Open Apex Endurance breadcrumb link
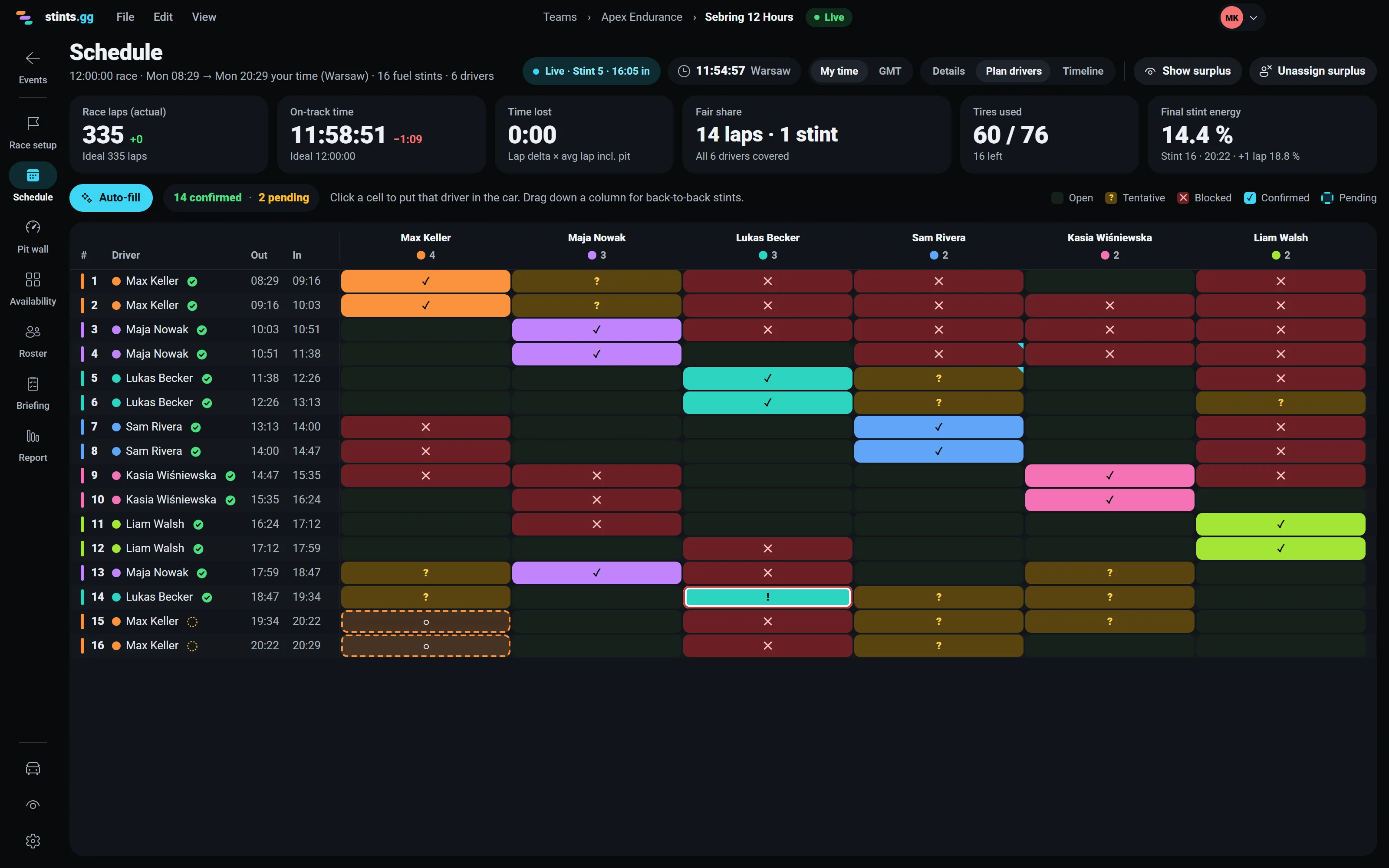The image size is (1389, 868). click(x=642, y=17)
